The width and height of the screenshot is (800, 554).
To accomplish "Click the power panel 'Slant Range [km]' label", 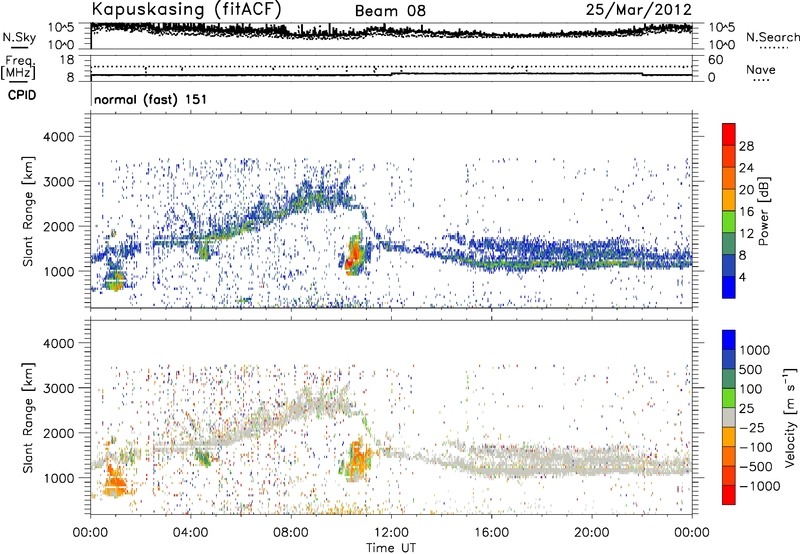I will click(x=28, y=211).
